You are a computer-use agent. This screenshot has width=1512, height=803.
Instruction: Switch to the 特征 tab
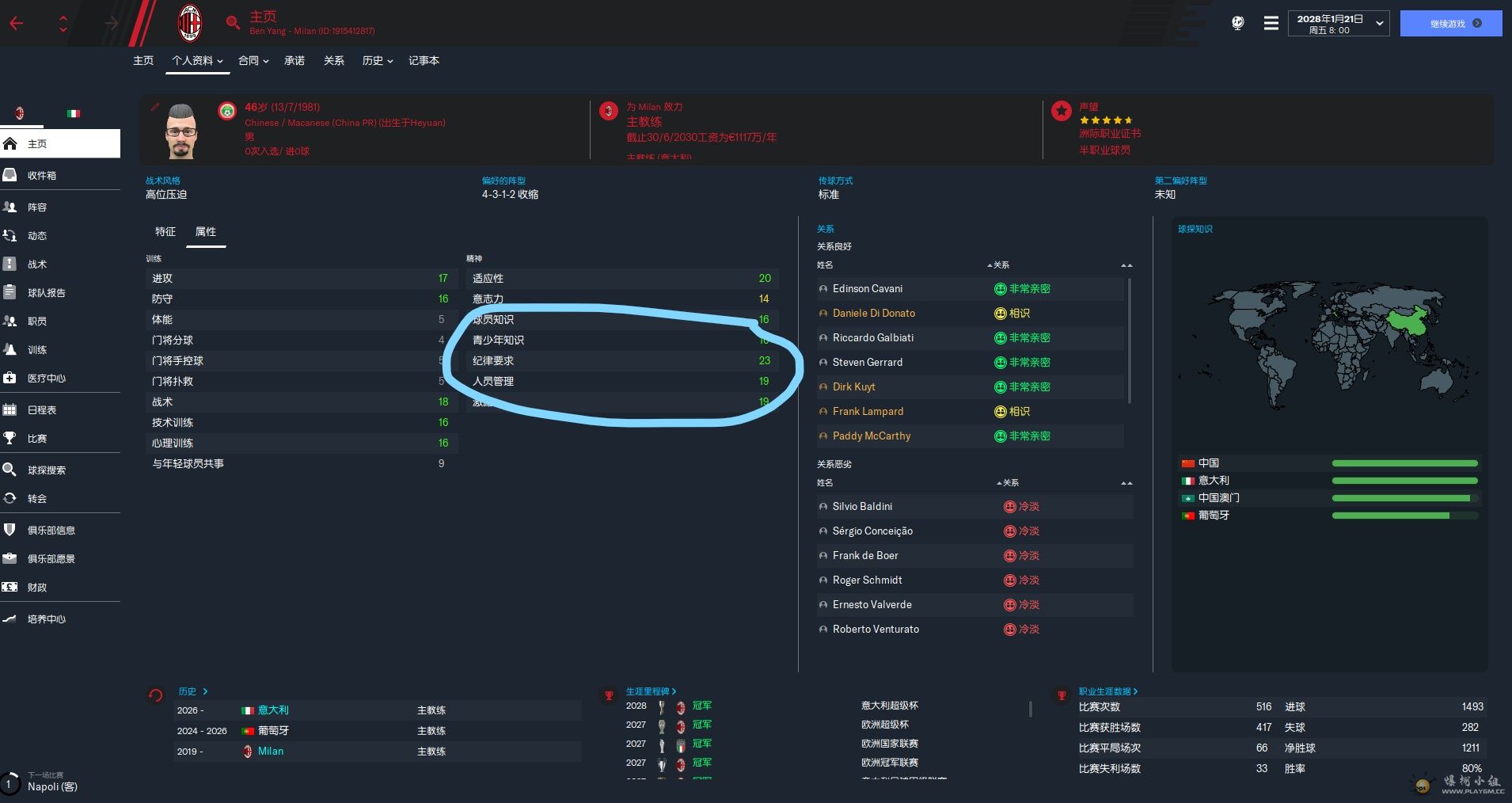click(x=165, y=231)
